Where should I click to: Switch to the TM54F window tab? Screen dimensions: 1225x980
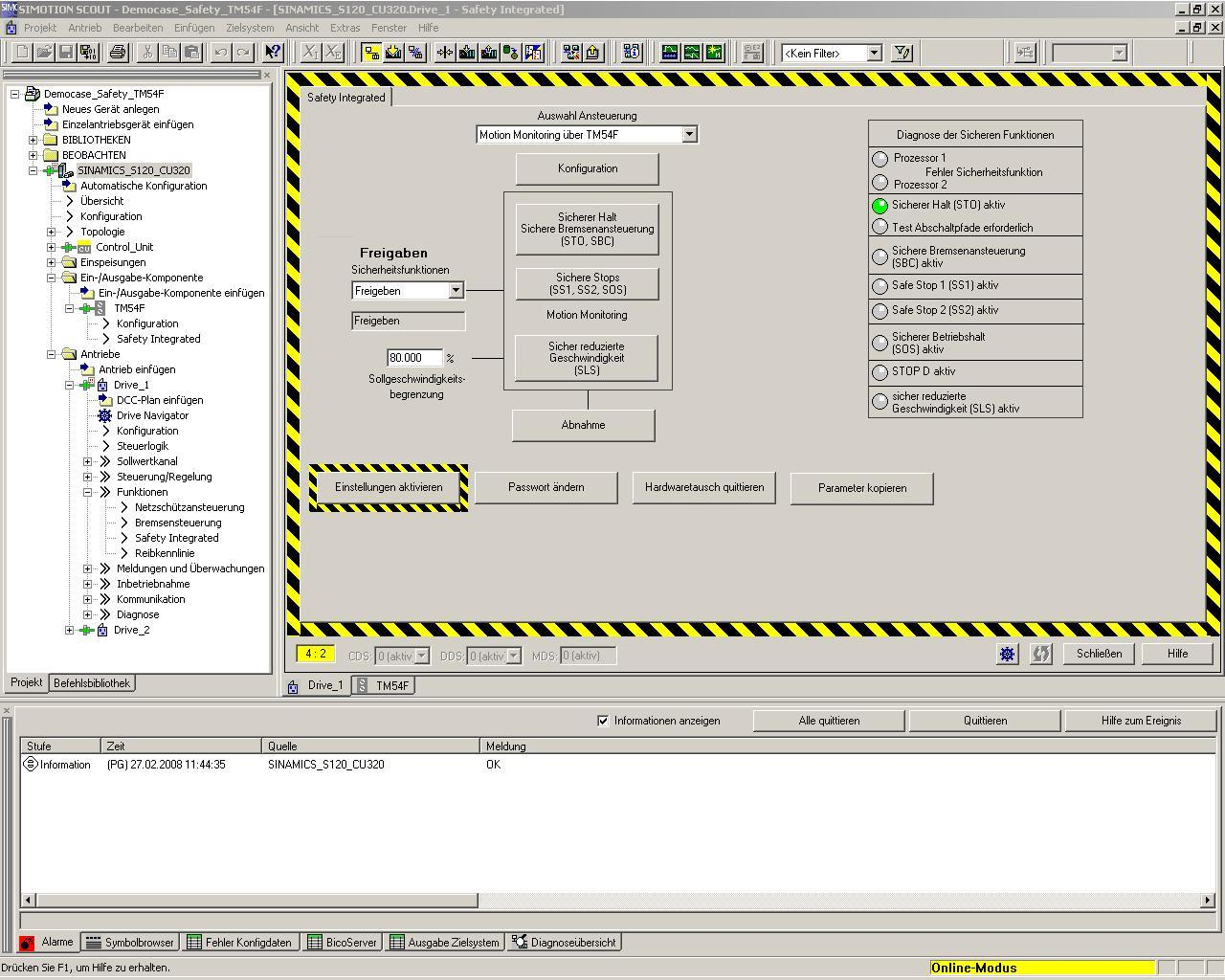click(384, 685)
